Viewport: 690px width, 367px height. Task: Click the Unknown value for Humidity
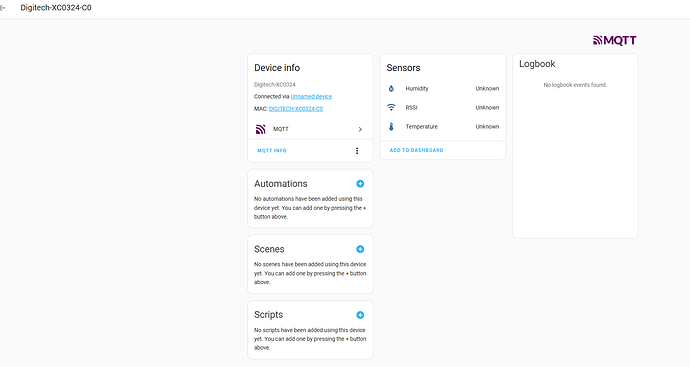coord(487,88)
